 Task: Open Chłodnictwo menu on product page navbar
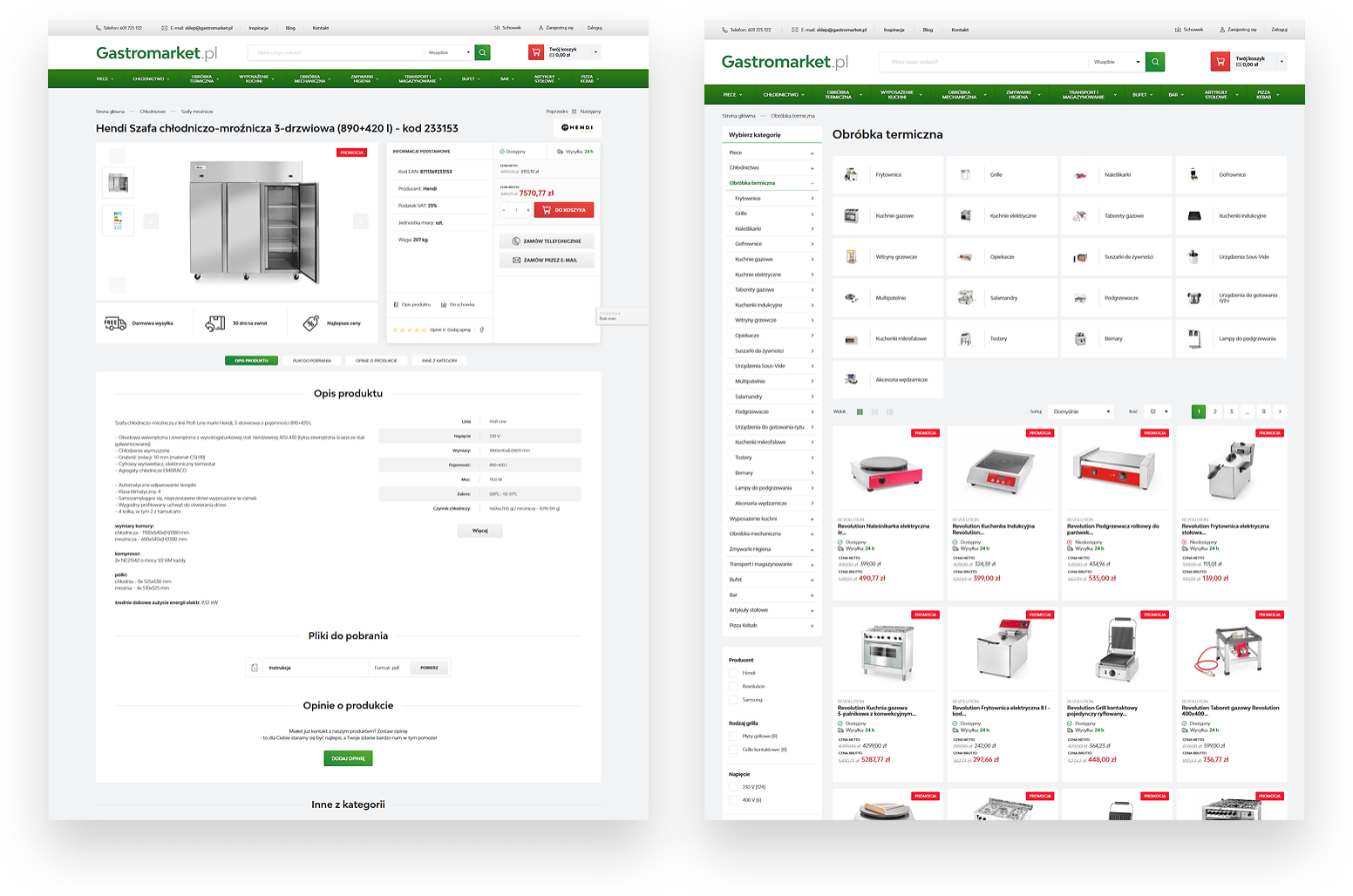[x=152, y=78]
